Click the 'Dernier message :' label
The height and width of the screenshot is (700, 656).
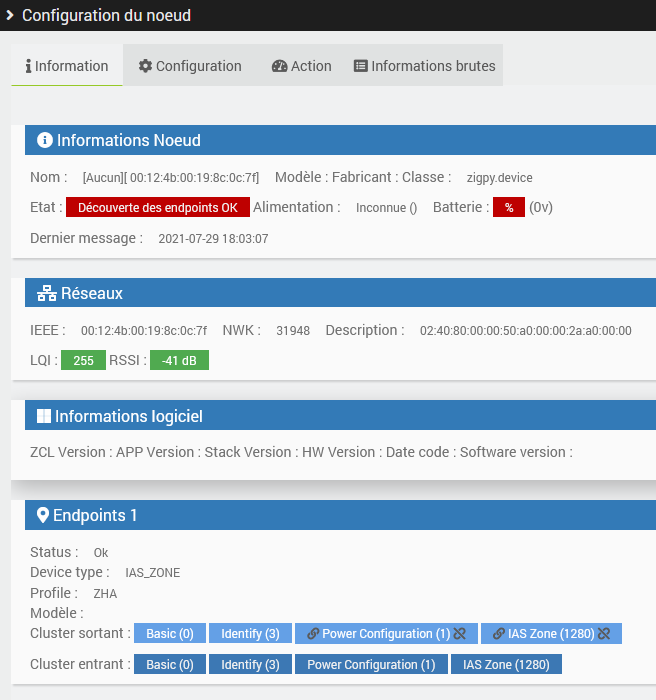tap(86, 238)
